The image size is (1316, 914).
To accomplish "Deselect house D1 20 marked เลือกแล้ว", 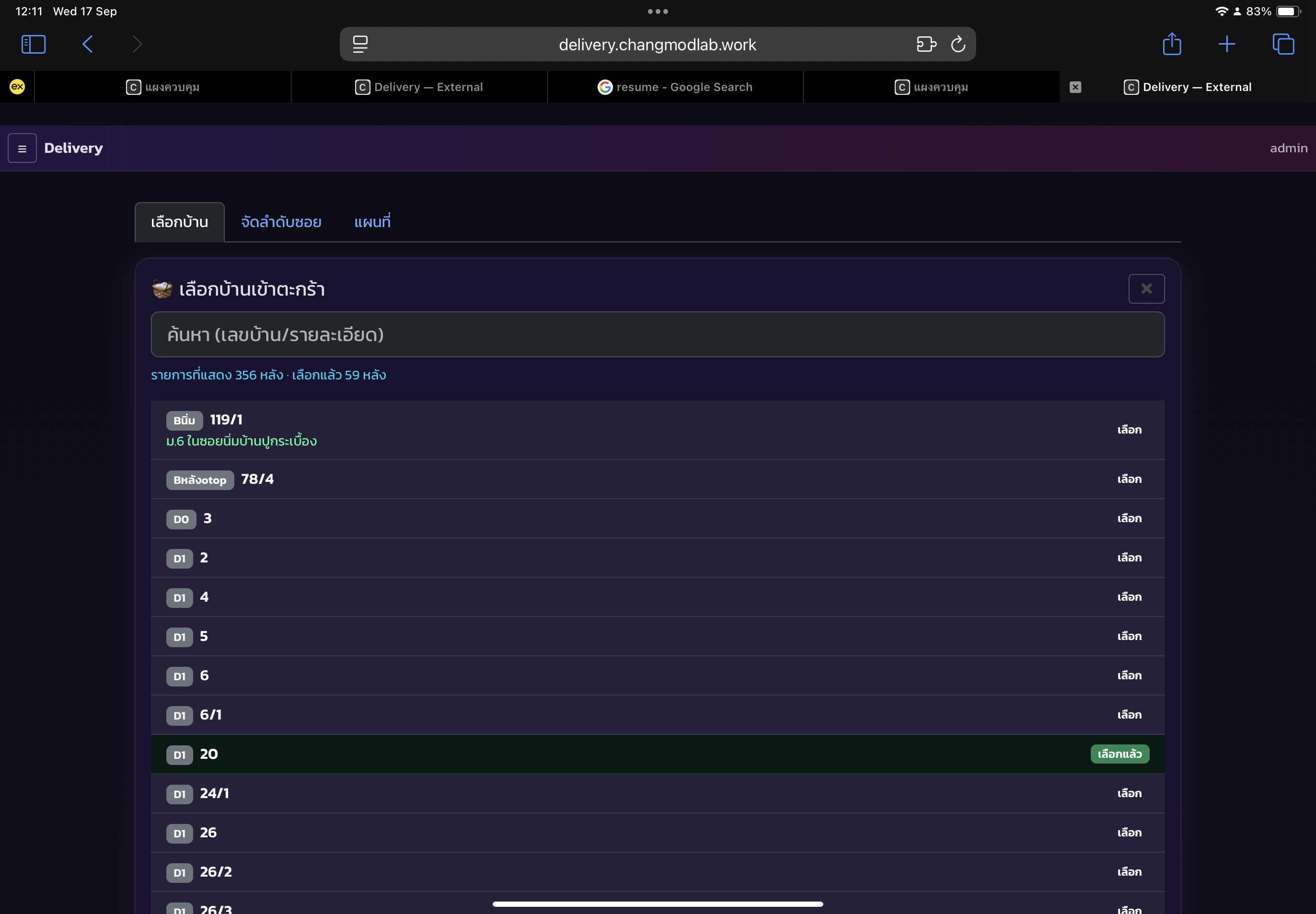I will pyautogui.click(x=1120, y=754).
